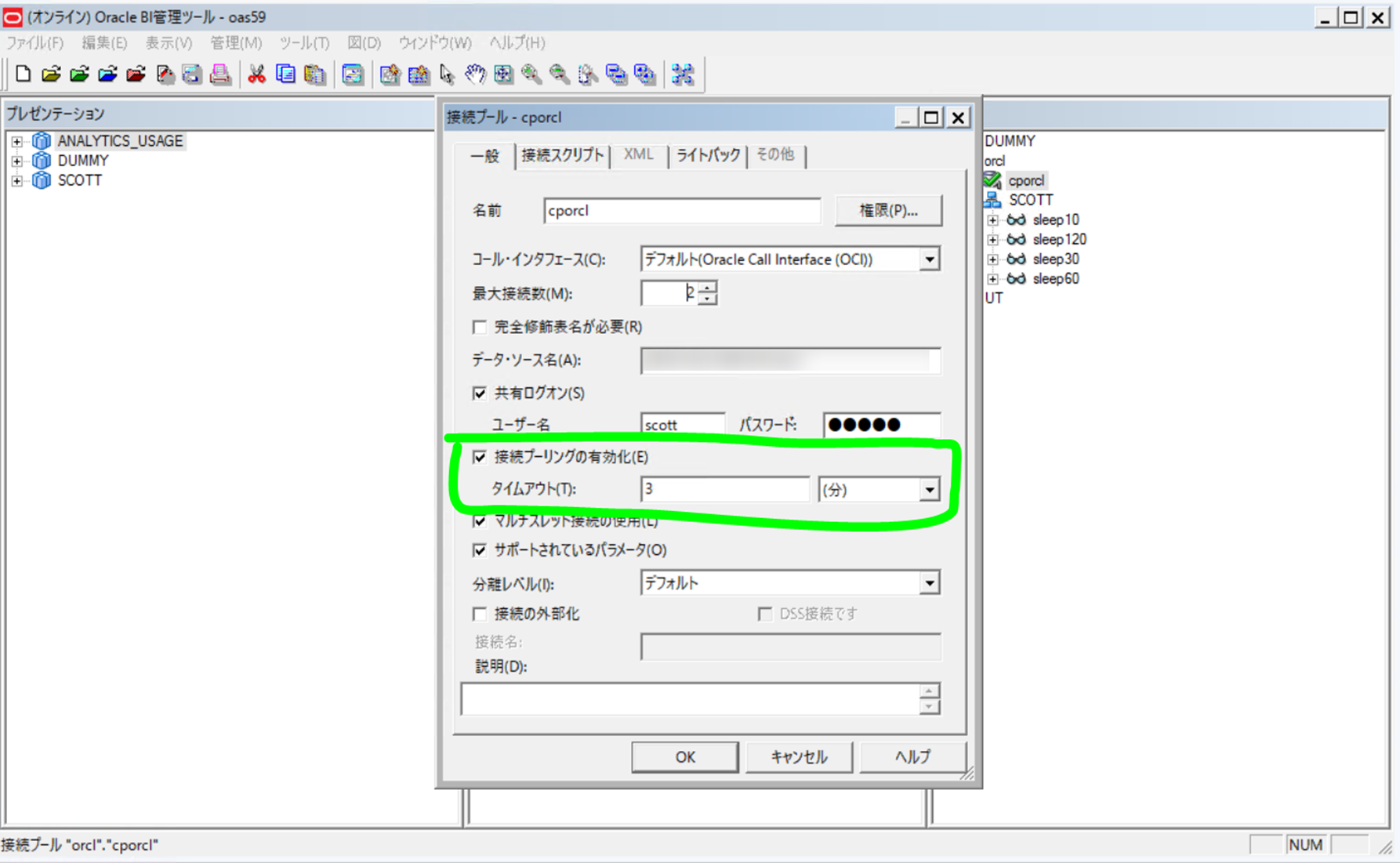Click the check-in changes document icon
The height and width of the screenshot is (863, 1400).
pos(165,74)
